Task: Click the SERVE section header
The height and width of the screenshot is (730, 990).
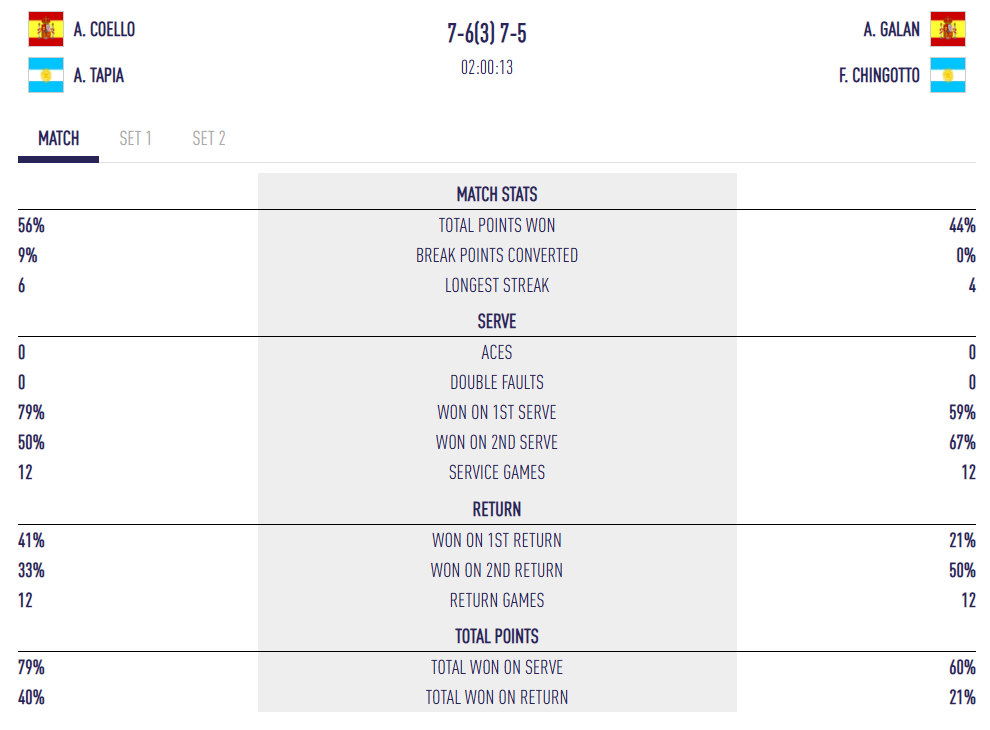Action: point(497,322)
